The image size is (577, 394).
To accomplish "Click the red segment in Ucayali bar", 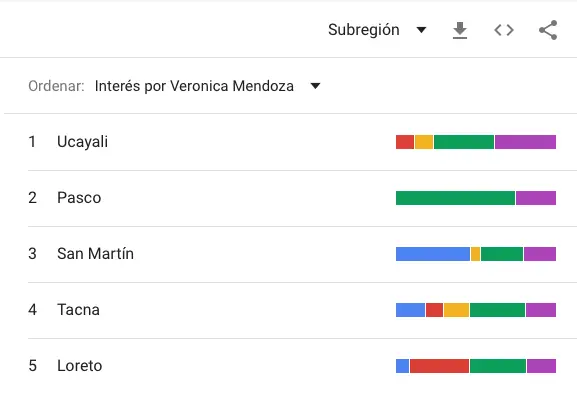I will tap(405, 142).
